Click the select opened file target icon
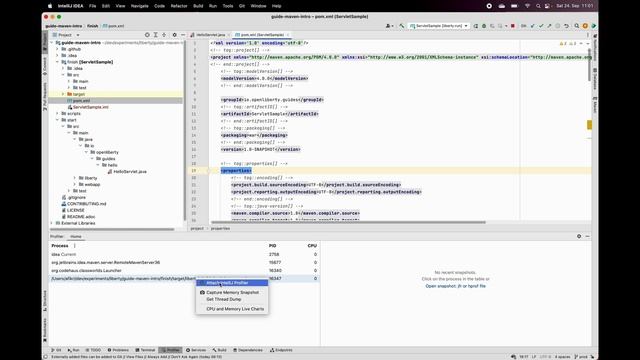 (x=147, y=35)
